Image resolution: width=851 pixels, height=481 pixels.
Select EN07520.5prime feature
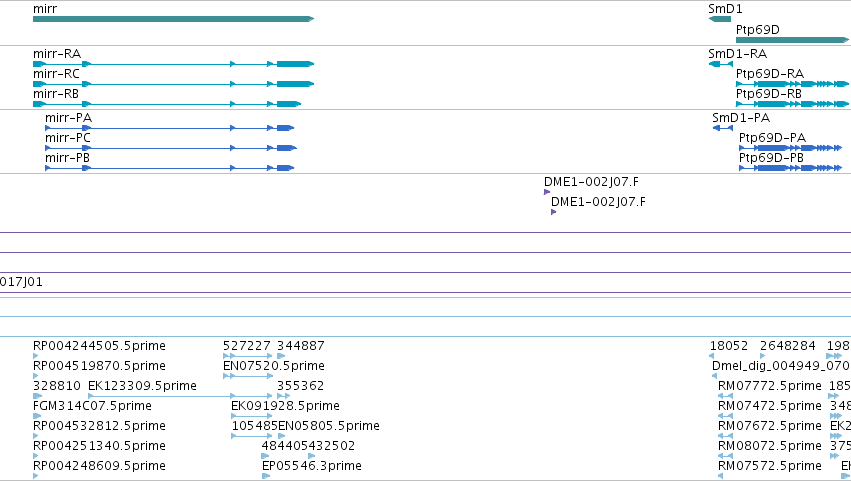274,366
